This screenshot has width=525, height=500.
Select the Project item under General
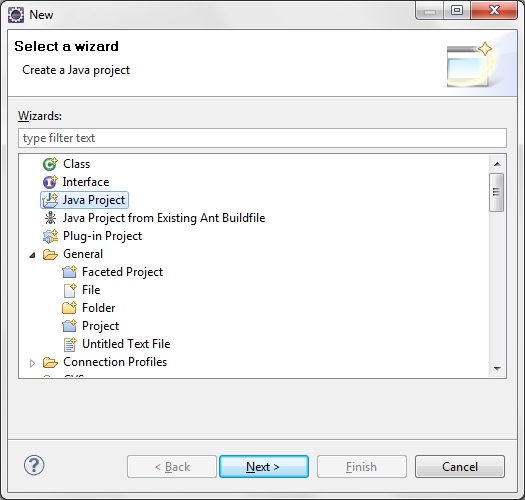100,326
